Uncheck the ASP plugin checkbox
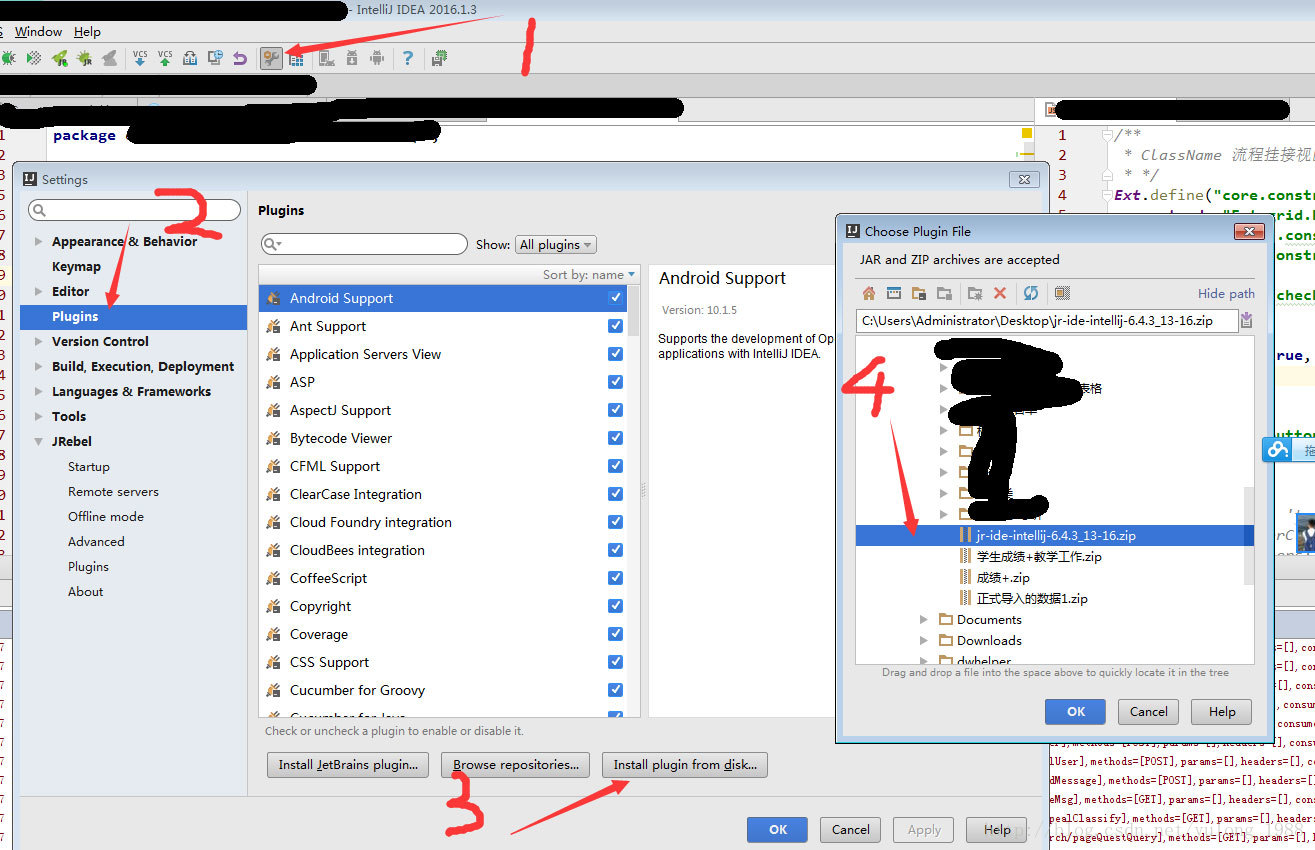This screenshot has width=1315, height=850. (615, 382)
